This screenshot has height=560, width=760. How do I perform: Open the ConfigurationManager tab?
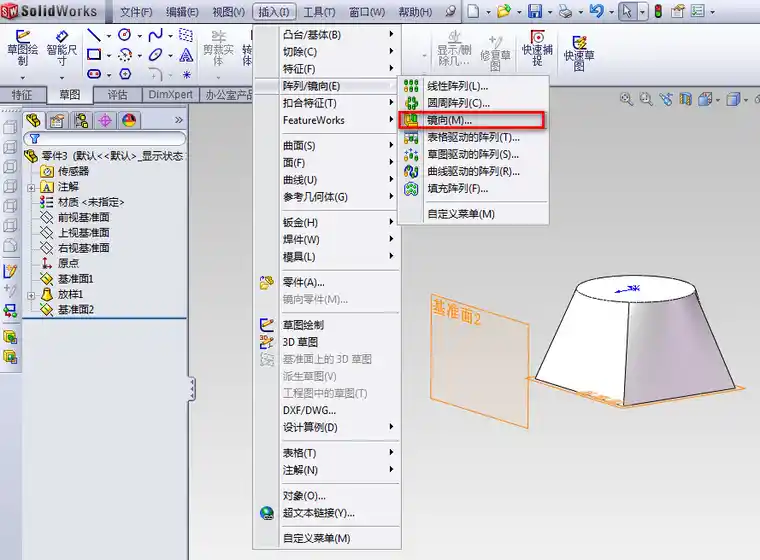(81, 120)
